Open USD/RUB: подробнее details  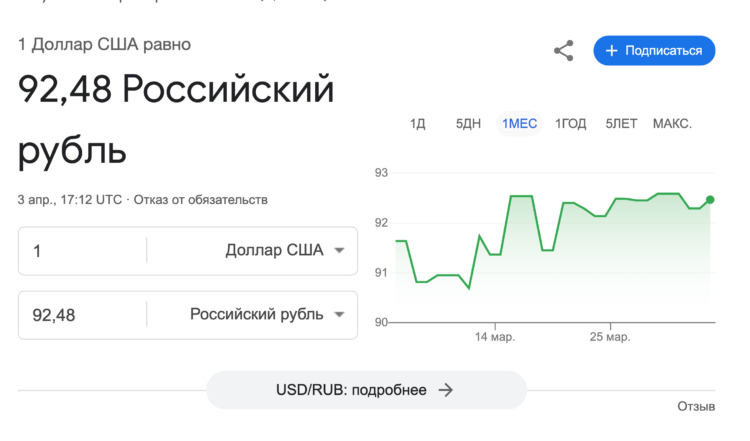366,390
